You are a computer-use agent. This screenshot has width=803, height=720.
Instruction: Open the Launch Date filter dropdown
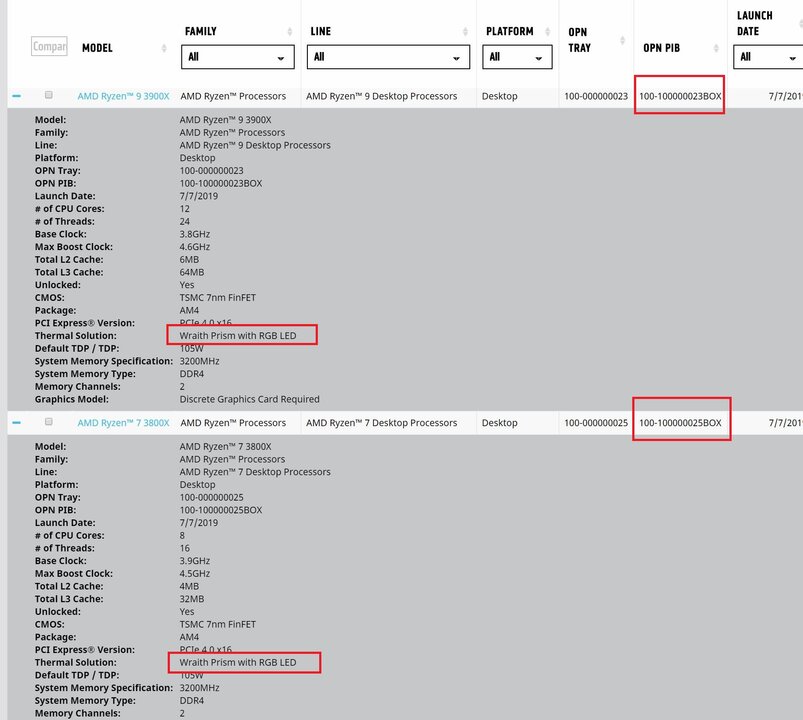click(x=768, y=57)
